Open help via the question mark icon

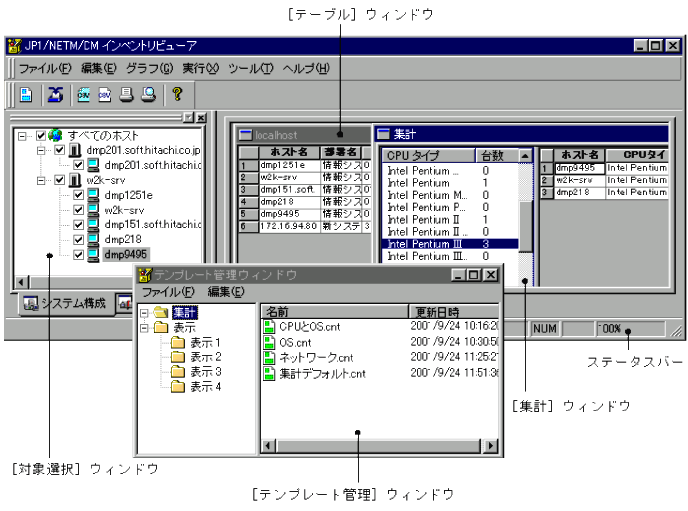(177, 94)
